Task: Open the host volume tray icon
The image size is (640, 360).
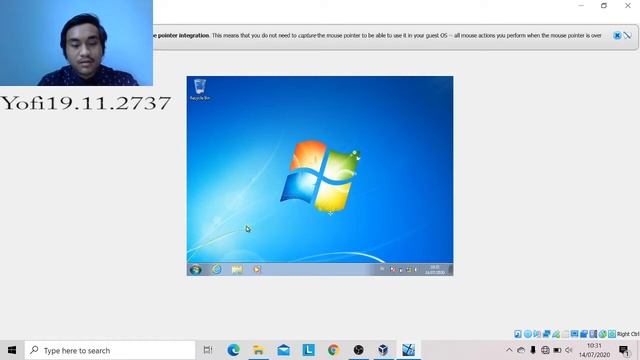Action: tap(569, 350)
